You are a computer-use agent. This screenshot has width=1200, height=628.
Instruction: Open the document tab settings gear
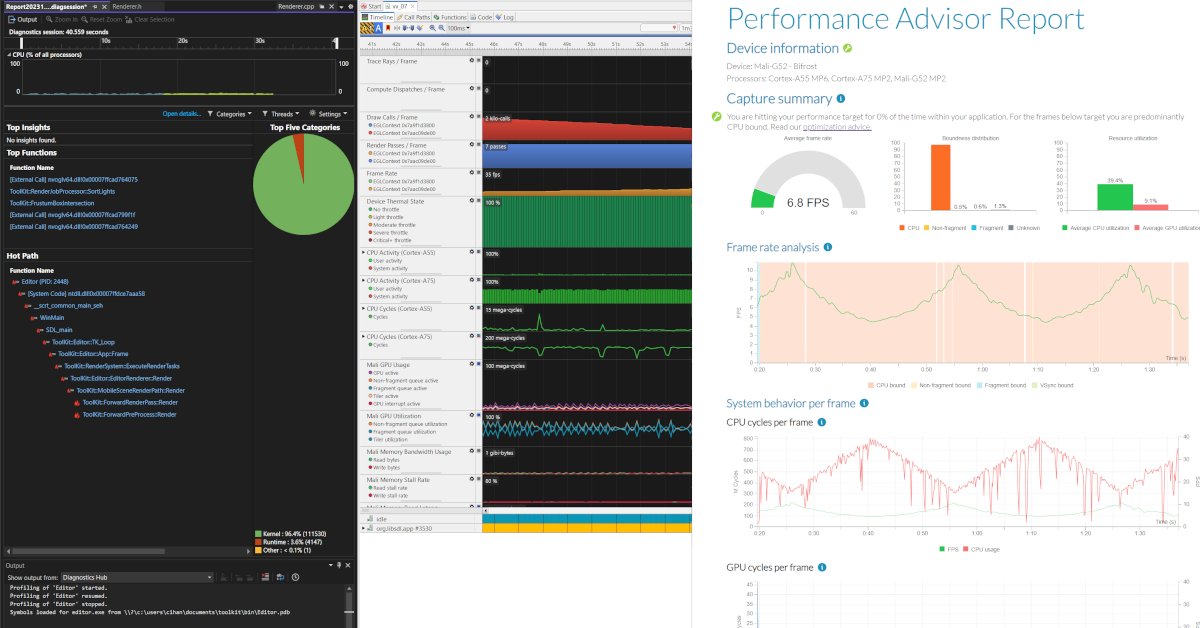pyautogui.click(x=350, y=6)
